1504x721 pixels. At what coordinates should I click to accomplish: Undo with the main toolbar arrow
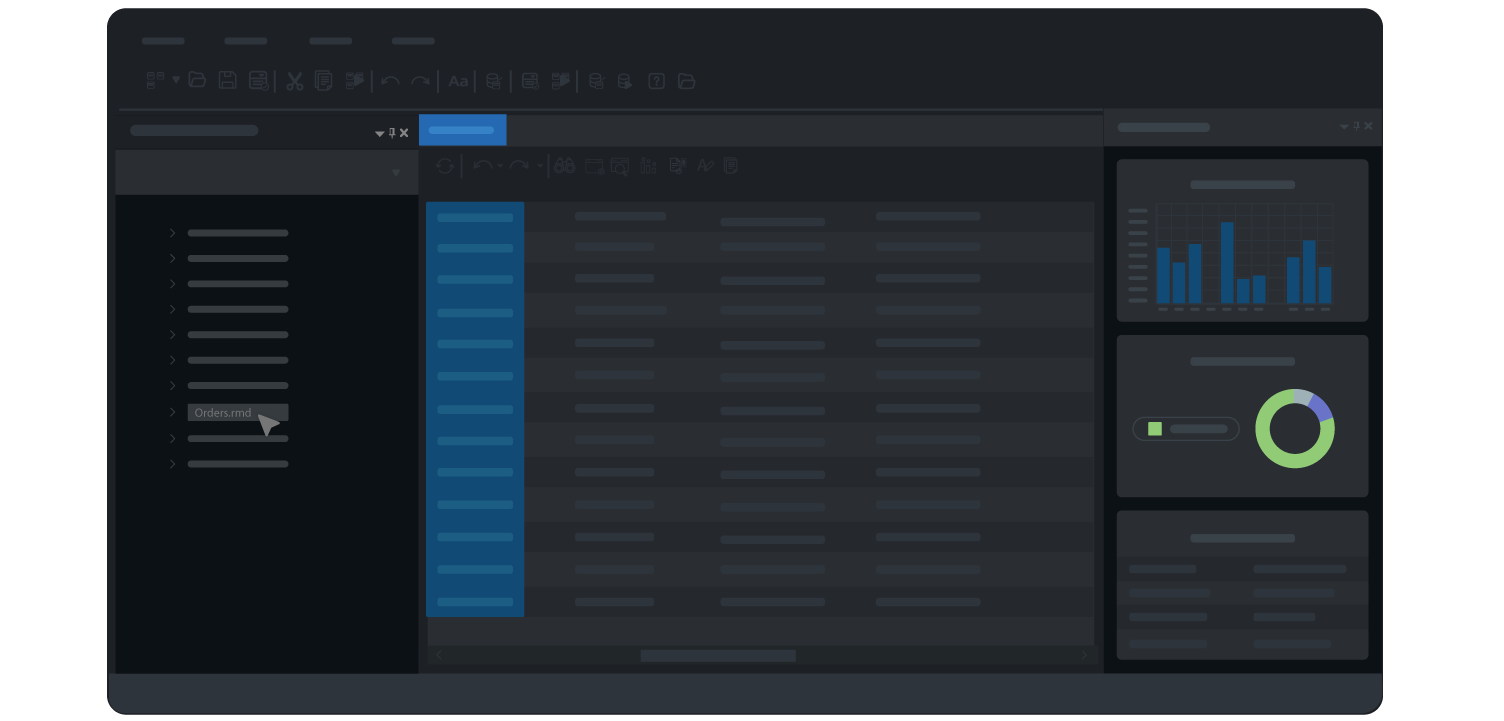[390, 81]
